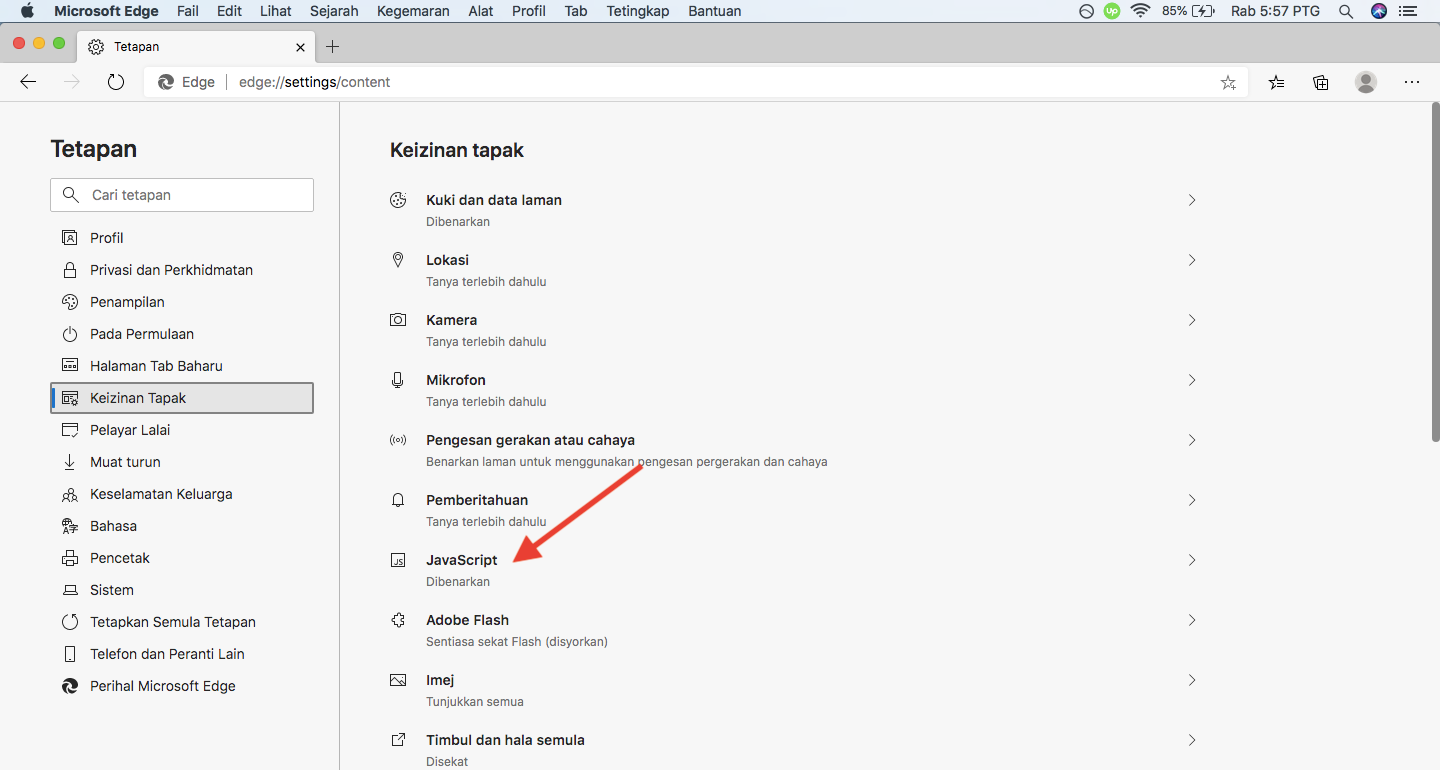Viewport: 1440px width, 770px height.
Task: Click the page vertical scrollbar
Action: (1435, 270)
